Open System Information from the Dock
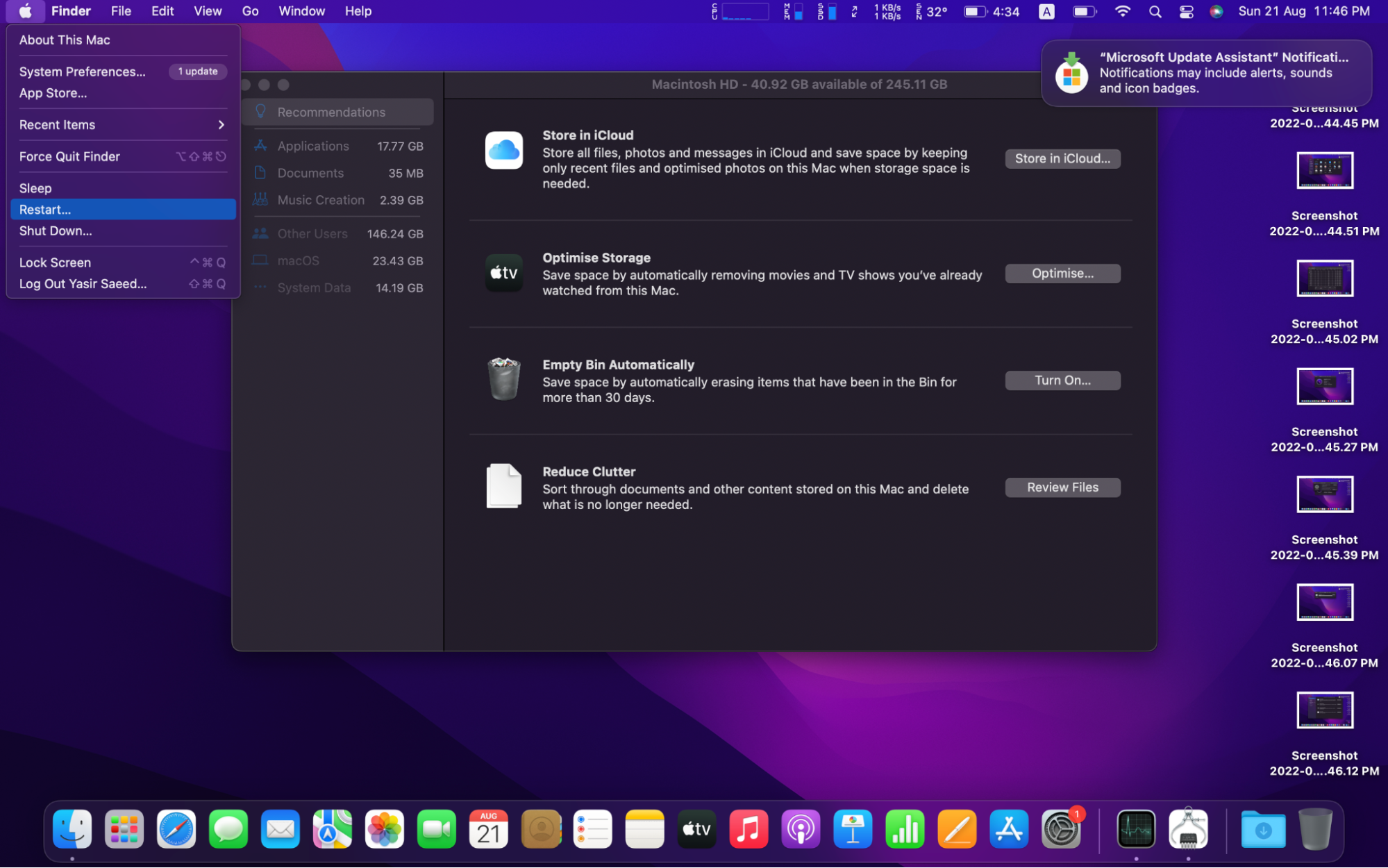Screen dimensions: 1388x868 [1188, 829]
